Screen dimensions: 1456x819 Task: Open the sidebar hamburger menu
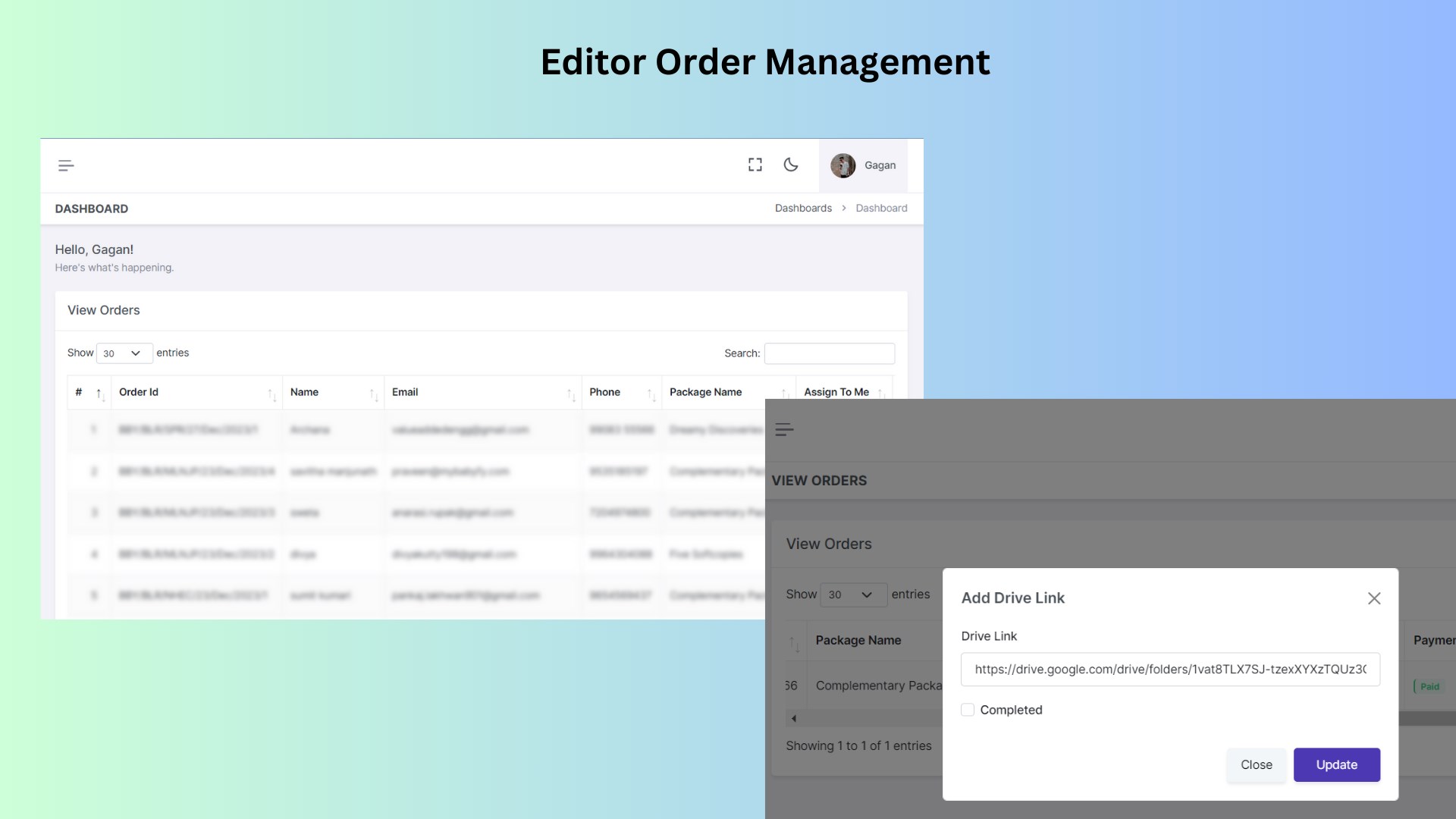(67, 165)
